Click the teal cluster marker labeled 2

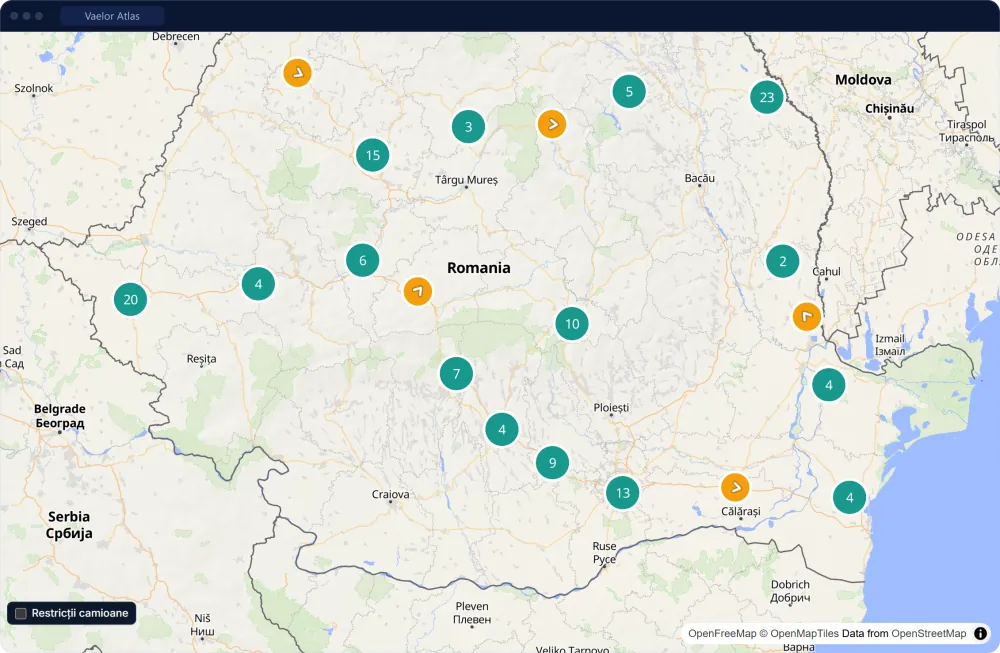783,261
